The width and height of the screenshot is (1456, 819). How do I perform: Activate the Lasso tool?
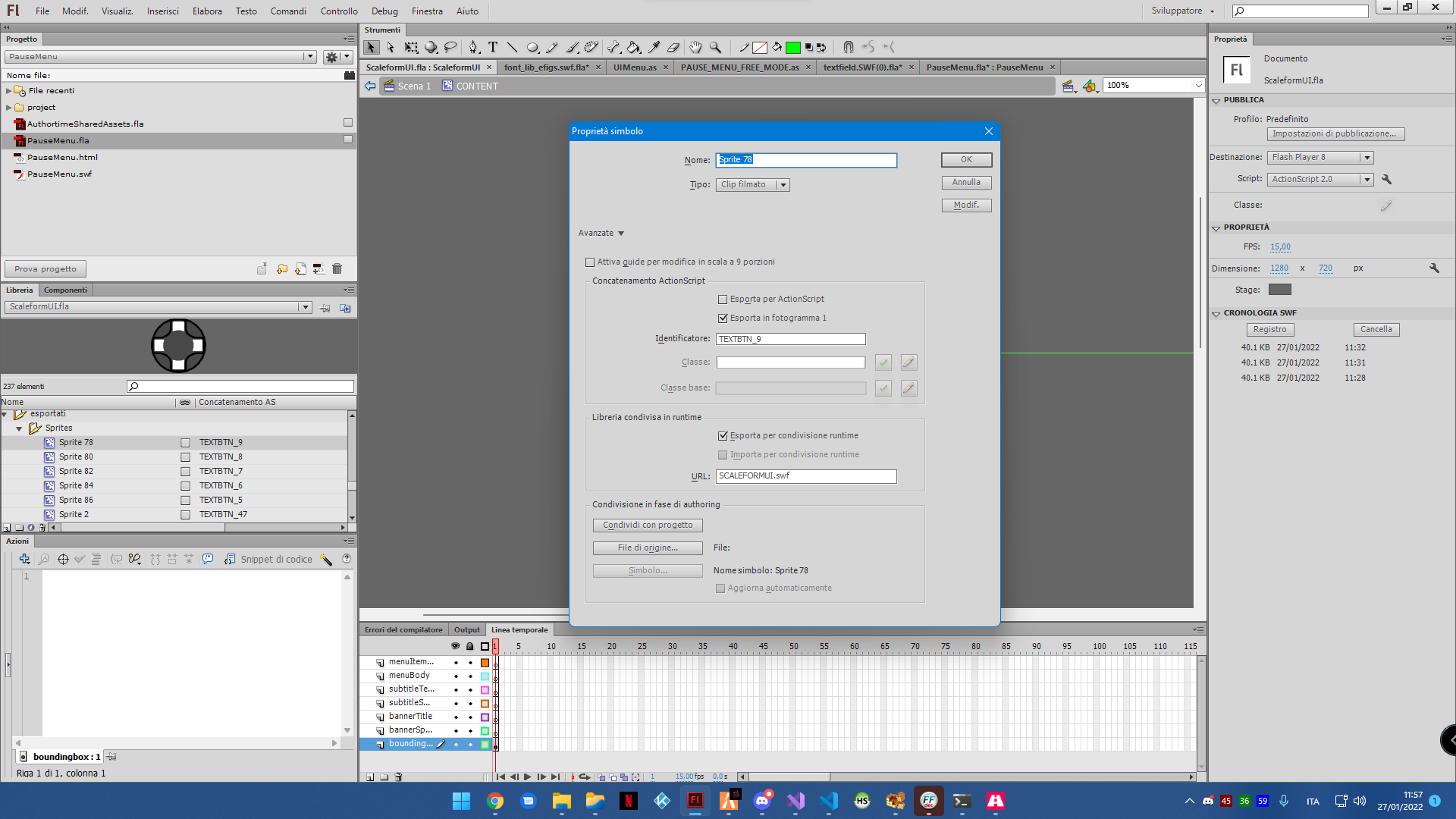pyautogui.click(x=451, y=47)
